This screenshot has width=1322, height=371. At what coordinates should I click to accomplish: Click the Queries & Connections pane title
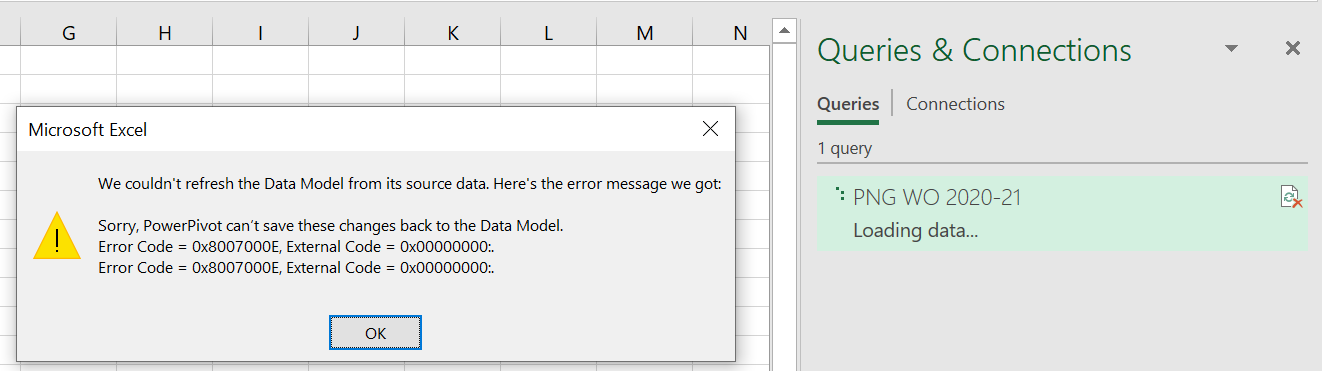point(974,49)
